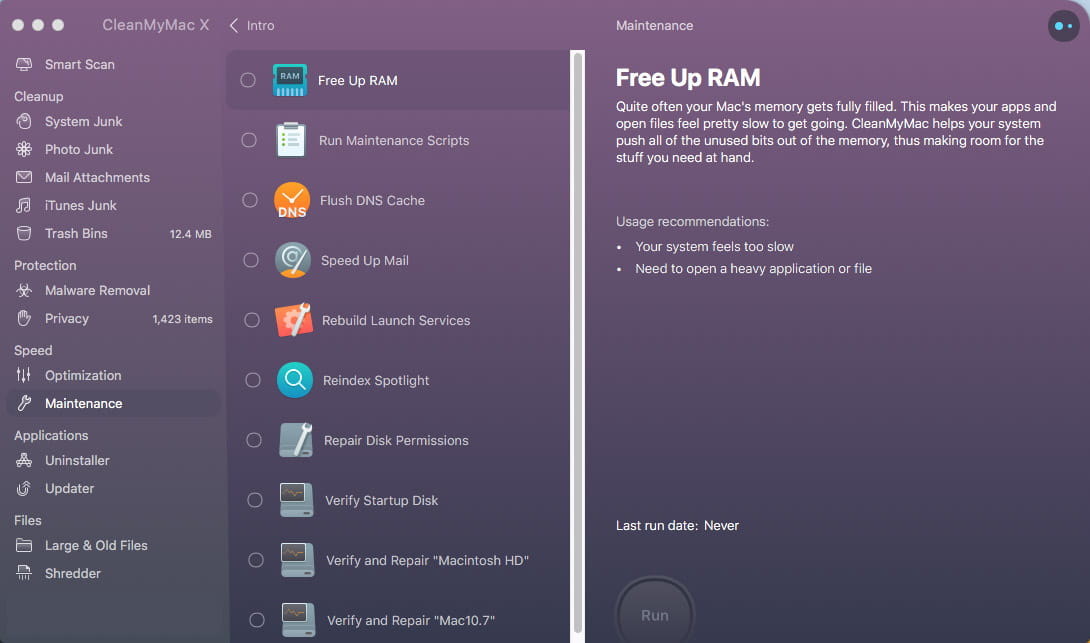Select Verify and Repair "Macintosh HD" row
Screen dimensions: 1090x643
(426, 560)
